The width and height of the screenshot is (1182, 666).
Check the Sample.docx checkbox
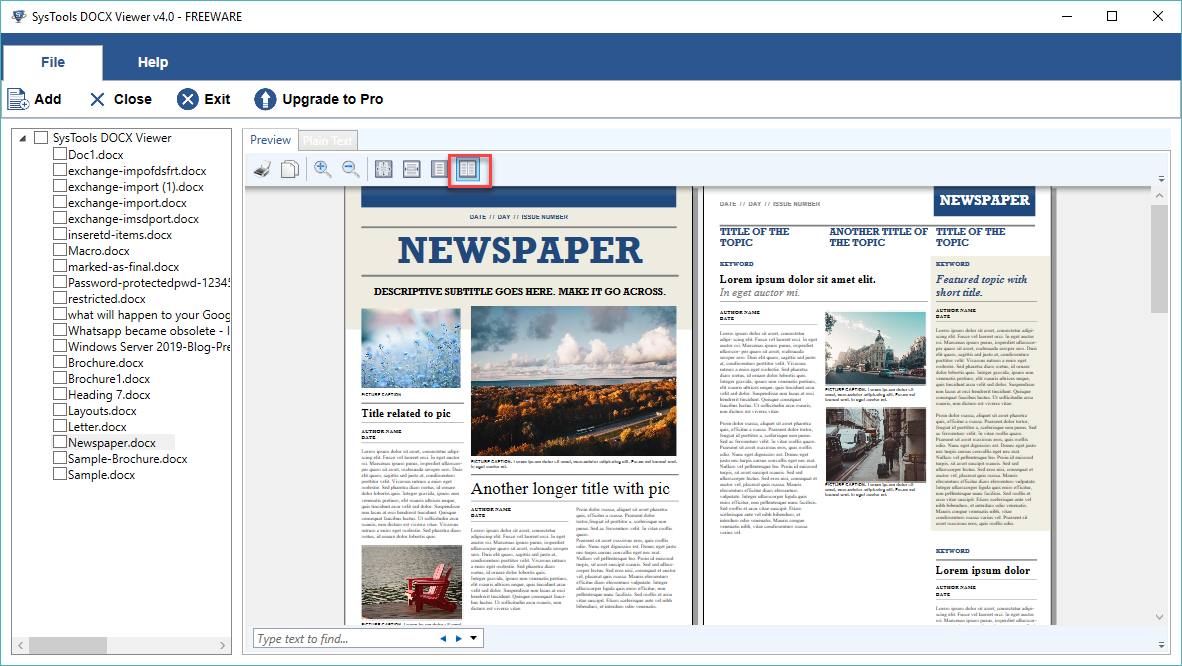(60, 474)
